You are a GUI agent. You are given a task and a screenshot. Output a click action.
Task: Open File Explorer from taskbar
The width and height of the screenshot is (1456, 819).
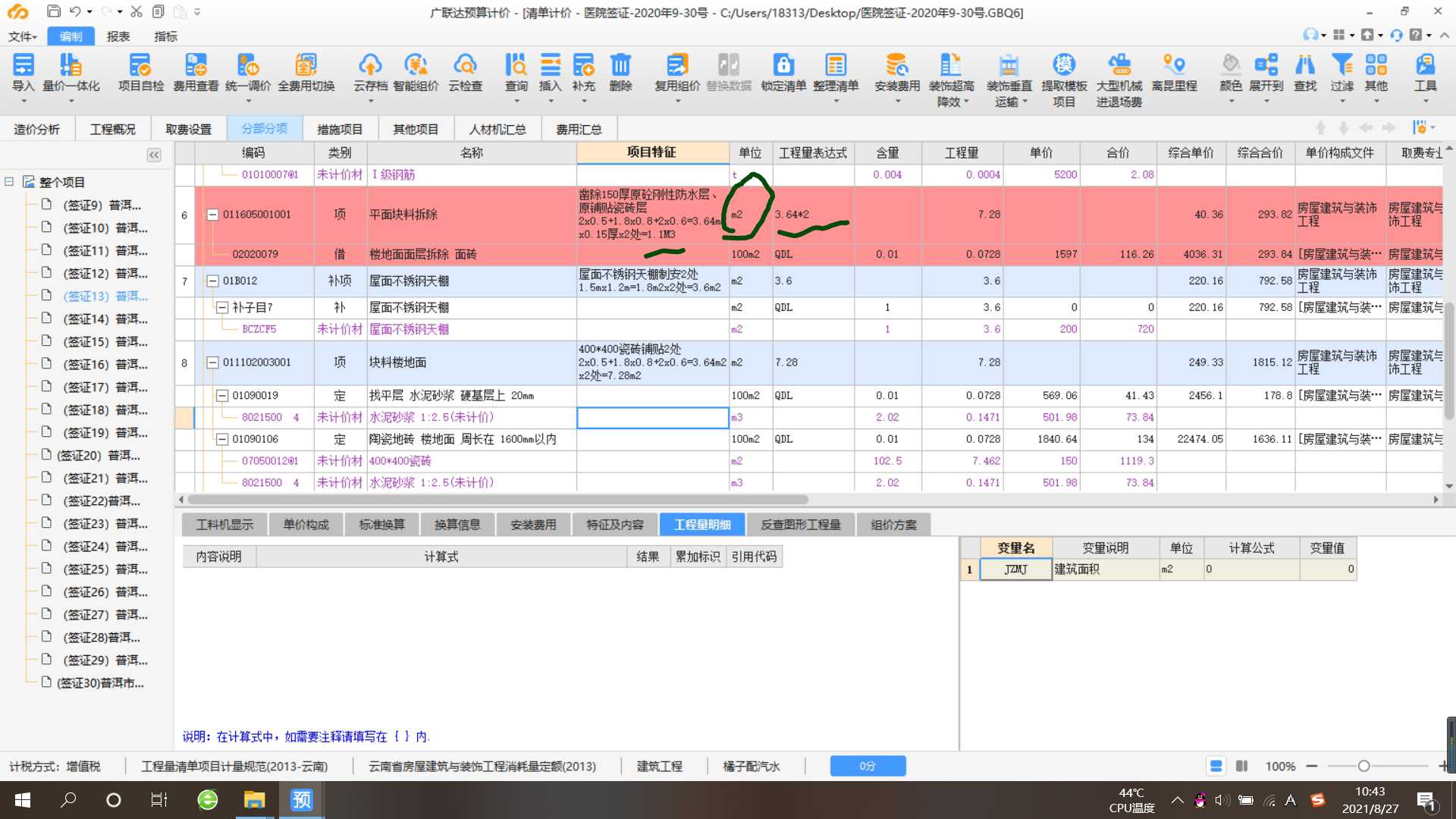(254, 800)
